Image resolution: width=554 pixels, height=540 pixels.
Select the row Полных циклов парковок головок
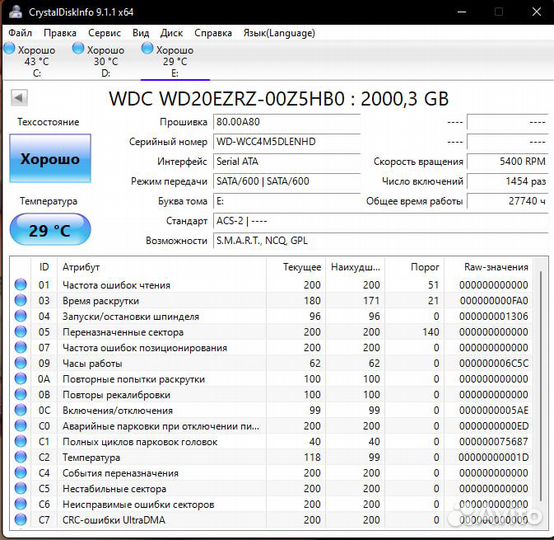click(x=271, y=441)
